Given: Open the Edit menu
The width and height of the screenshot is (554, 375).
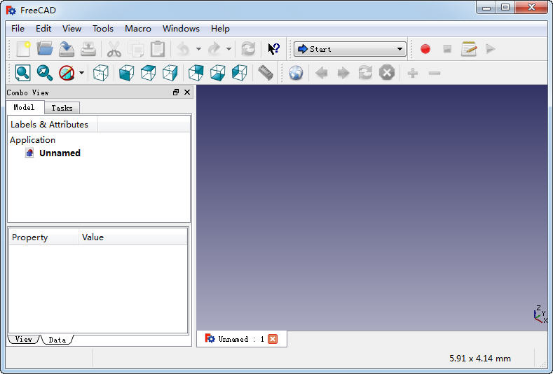Looking at the screenshot, I should pos(43,29).
